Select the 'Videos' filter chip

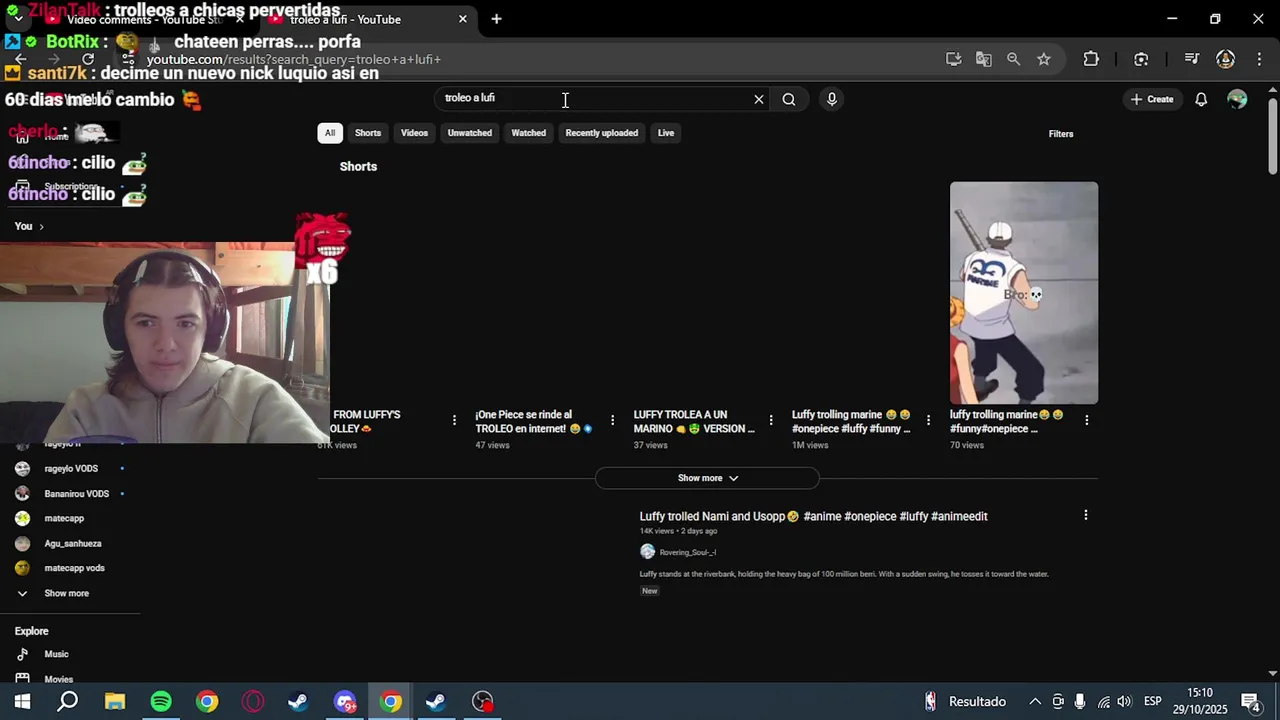coord(414,133)
